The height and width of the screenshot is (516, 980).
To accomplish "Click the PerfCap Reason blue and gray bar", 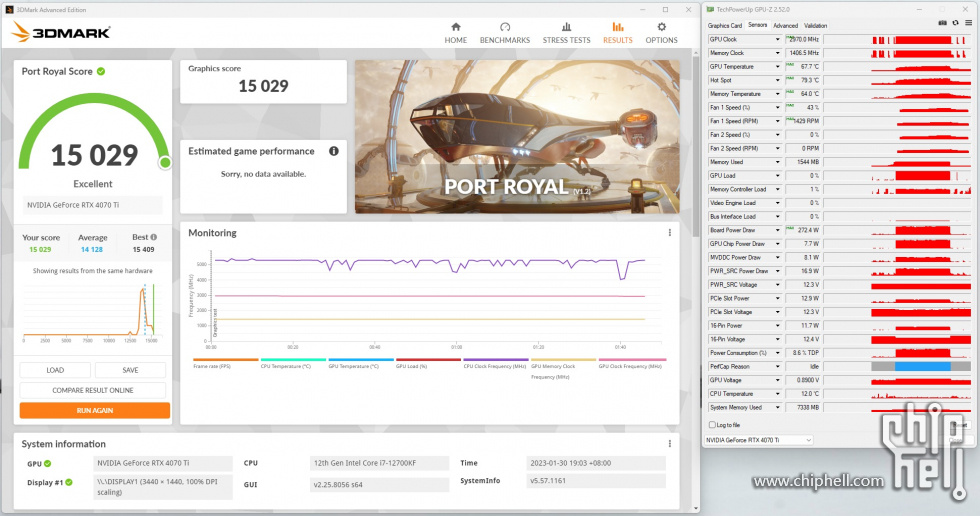I will (921, 367).
